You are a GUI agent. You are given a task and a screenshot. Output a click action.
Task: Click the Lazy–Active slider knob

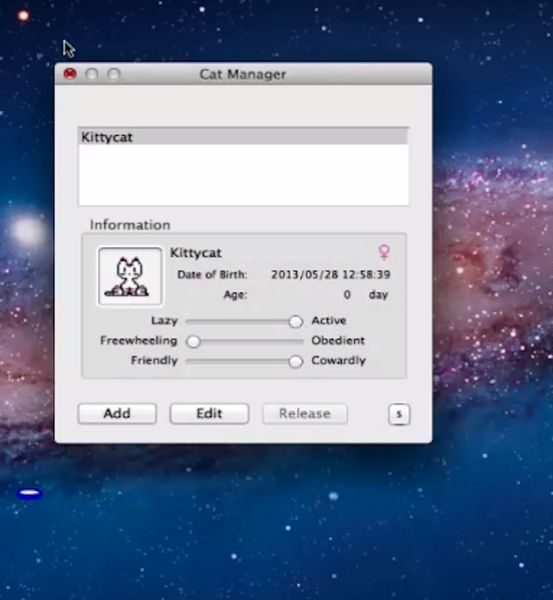click(295, 321)
